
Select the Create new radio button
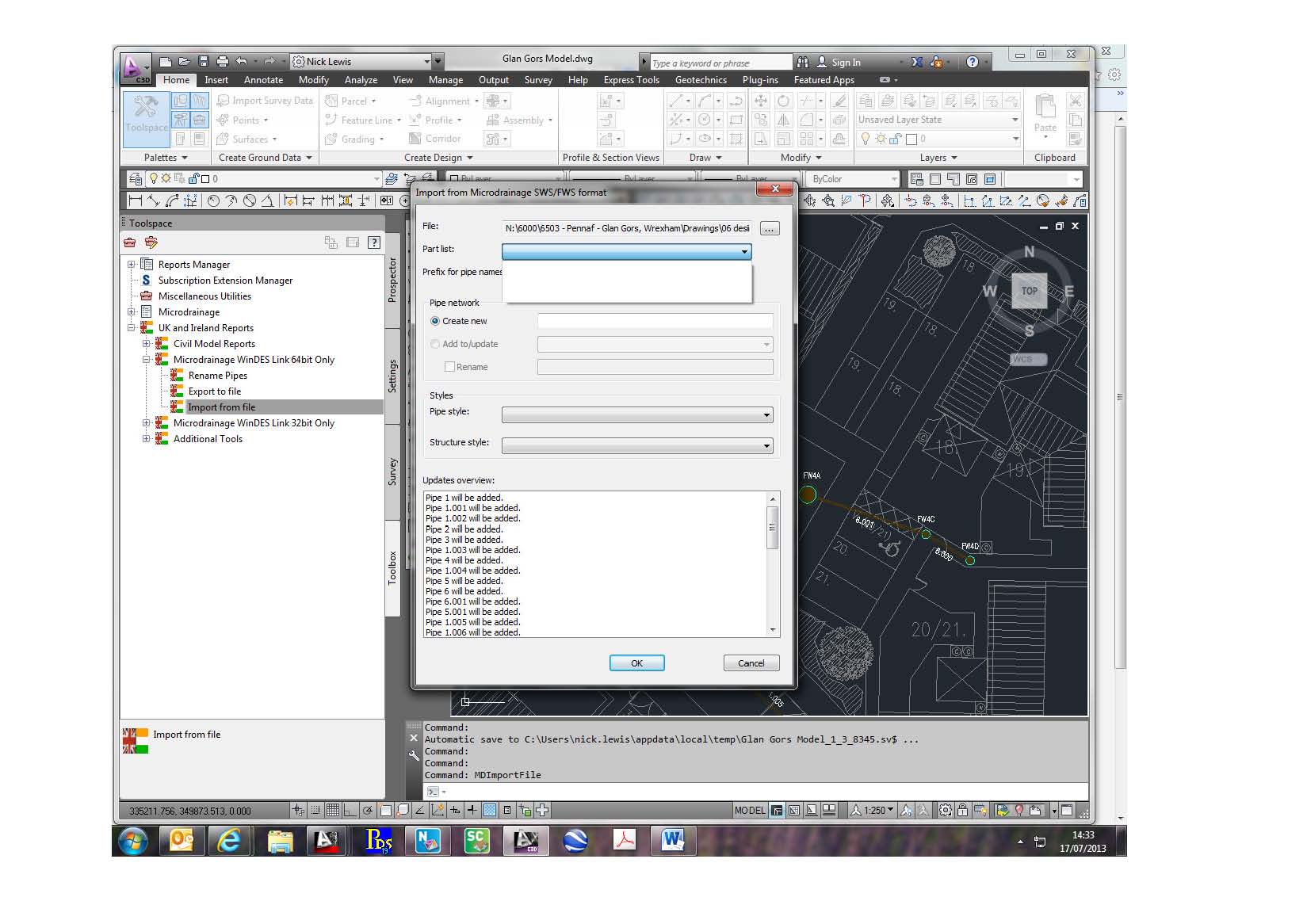click(x=435, y=321)
